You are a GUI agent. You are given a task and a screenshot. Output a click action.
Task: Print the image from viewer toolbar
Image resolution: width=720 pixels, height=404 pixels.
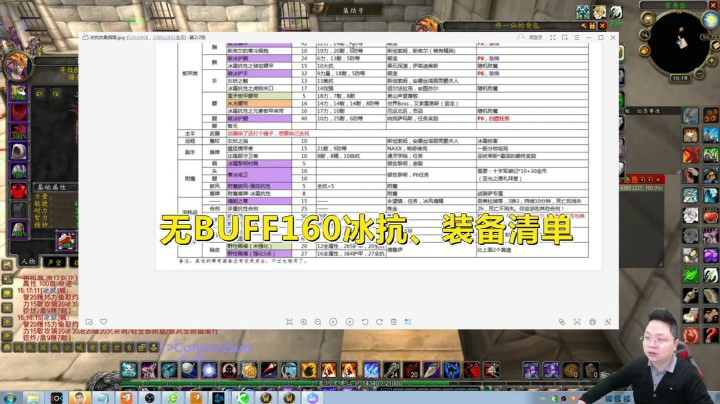tap(592, 322)
